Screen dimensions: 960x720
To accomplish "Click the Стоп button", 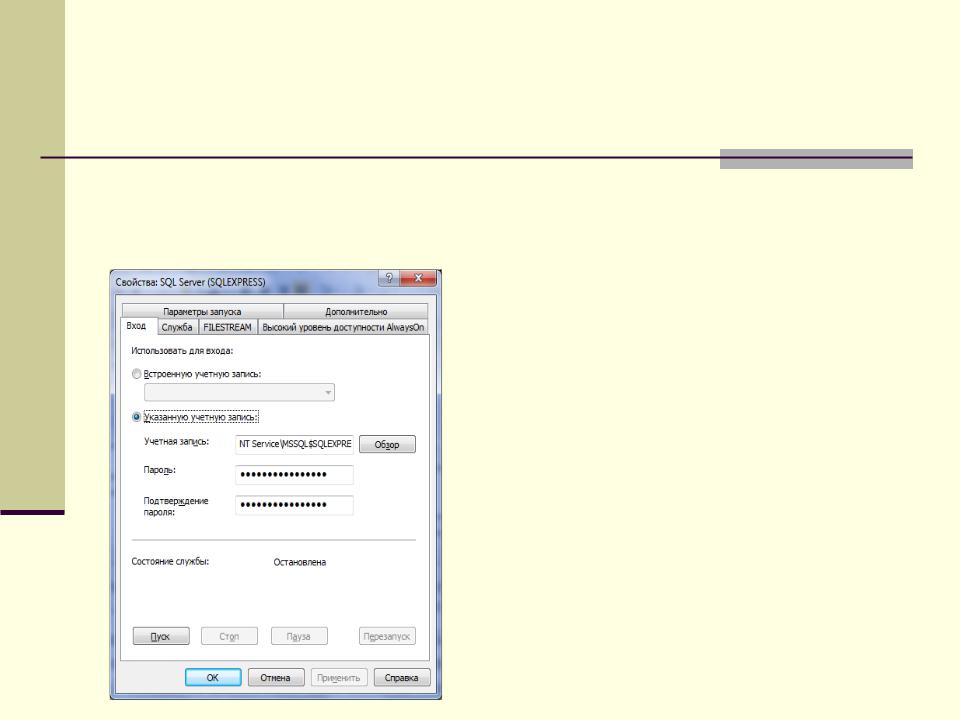I will tap(229, 636).
